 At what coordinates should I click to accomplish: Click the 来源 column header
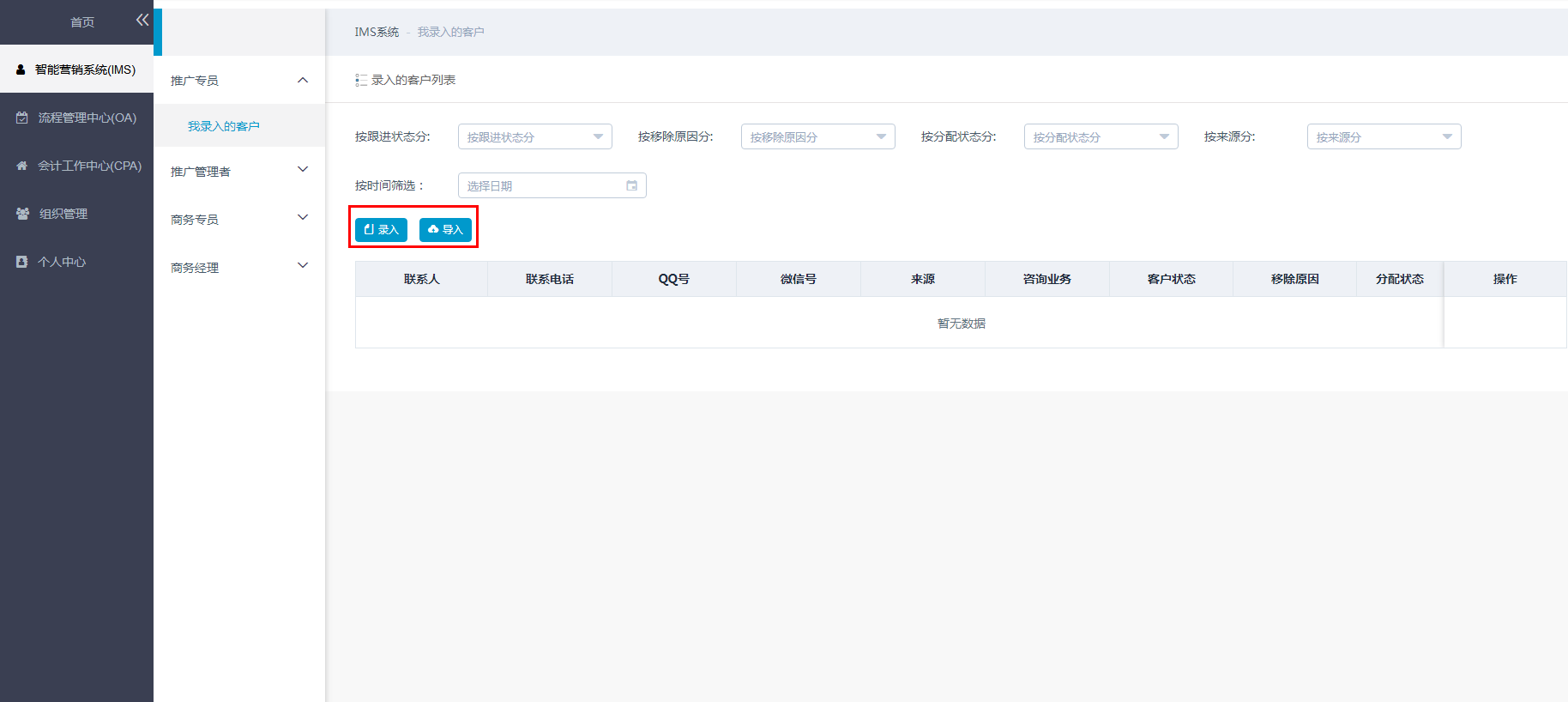click(923, 279)
